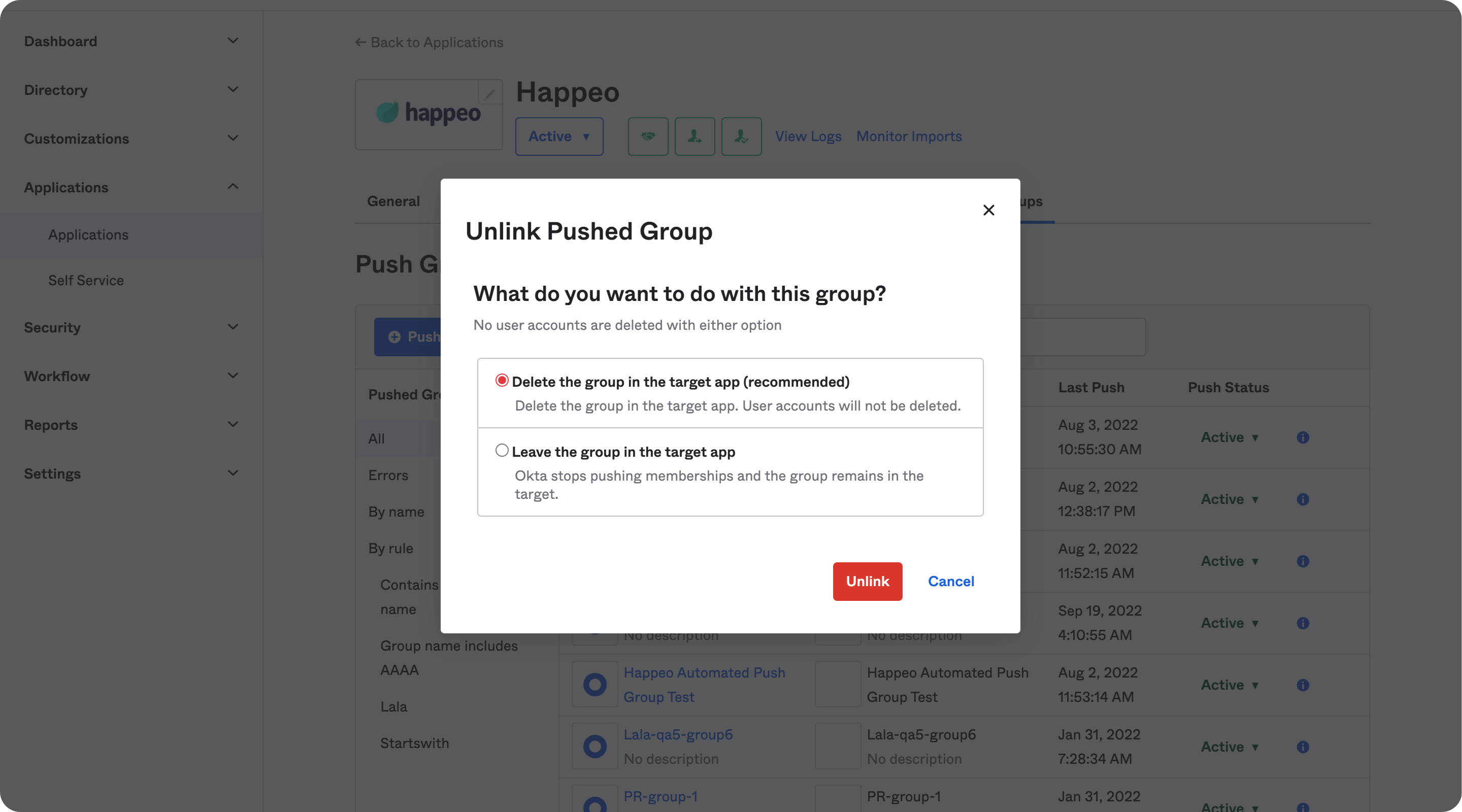
Task: Click the red Unlink button
Action: tap(867, 581)
